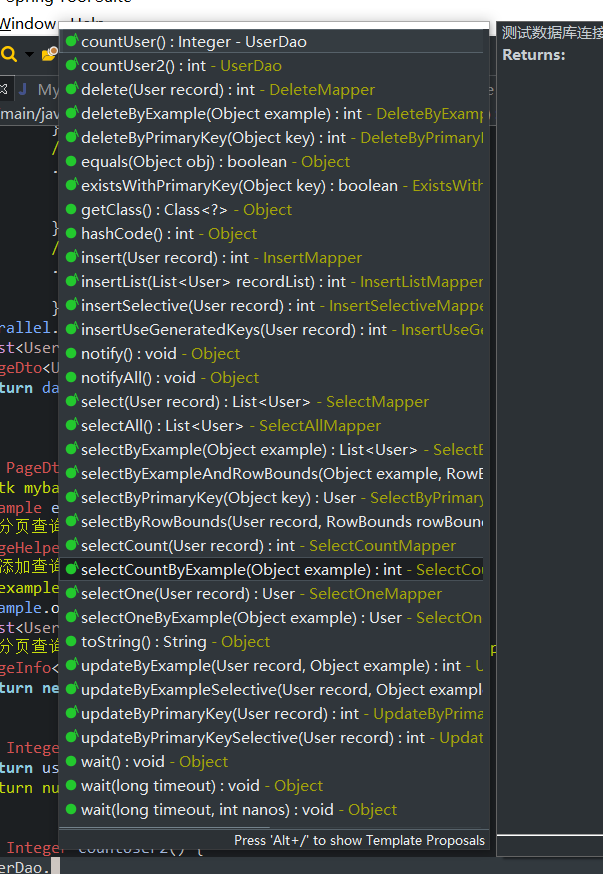Click the Search magnifier toolbar icon
The width and height of the screenshot is (603, 874).
click(x=9, y=54)
